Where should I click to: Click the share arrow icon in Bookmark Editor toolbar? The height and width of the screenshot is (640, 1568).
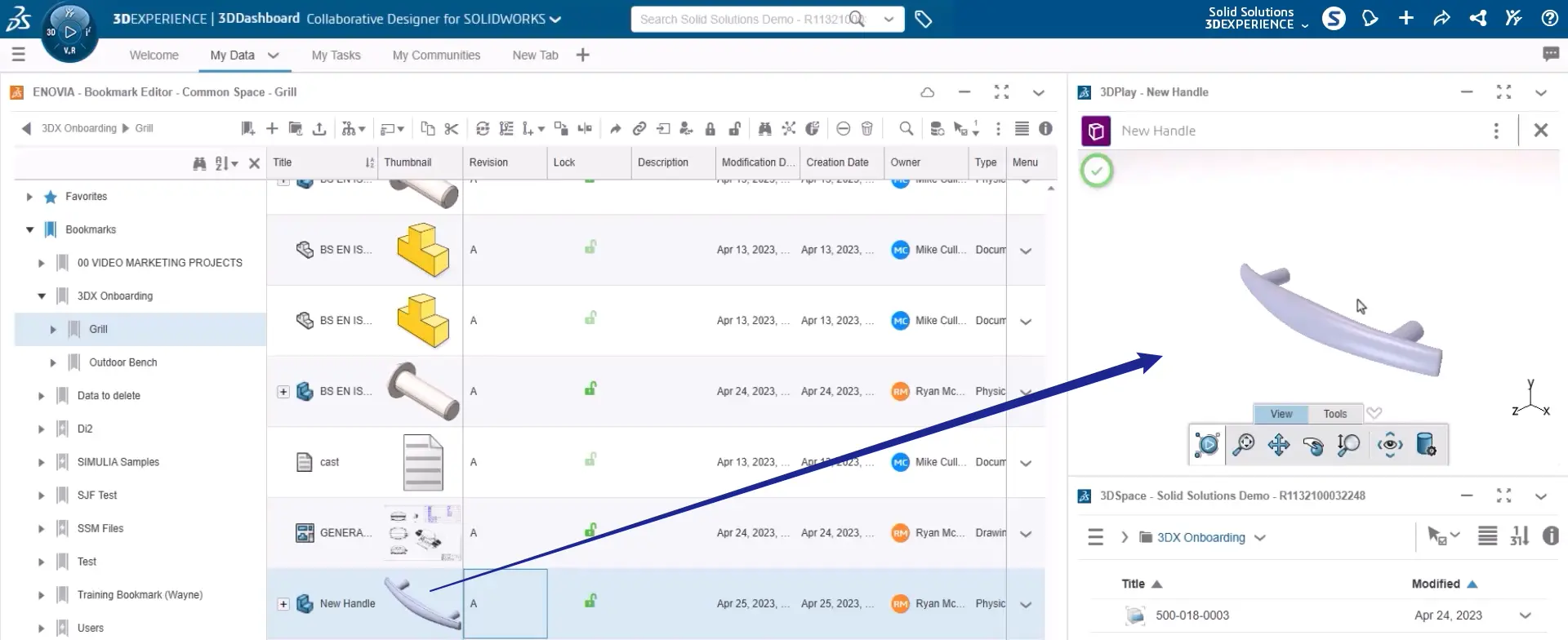tap(616, 129)
